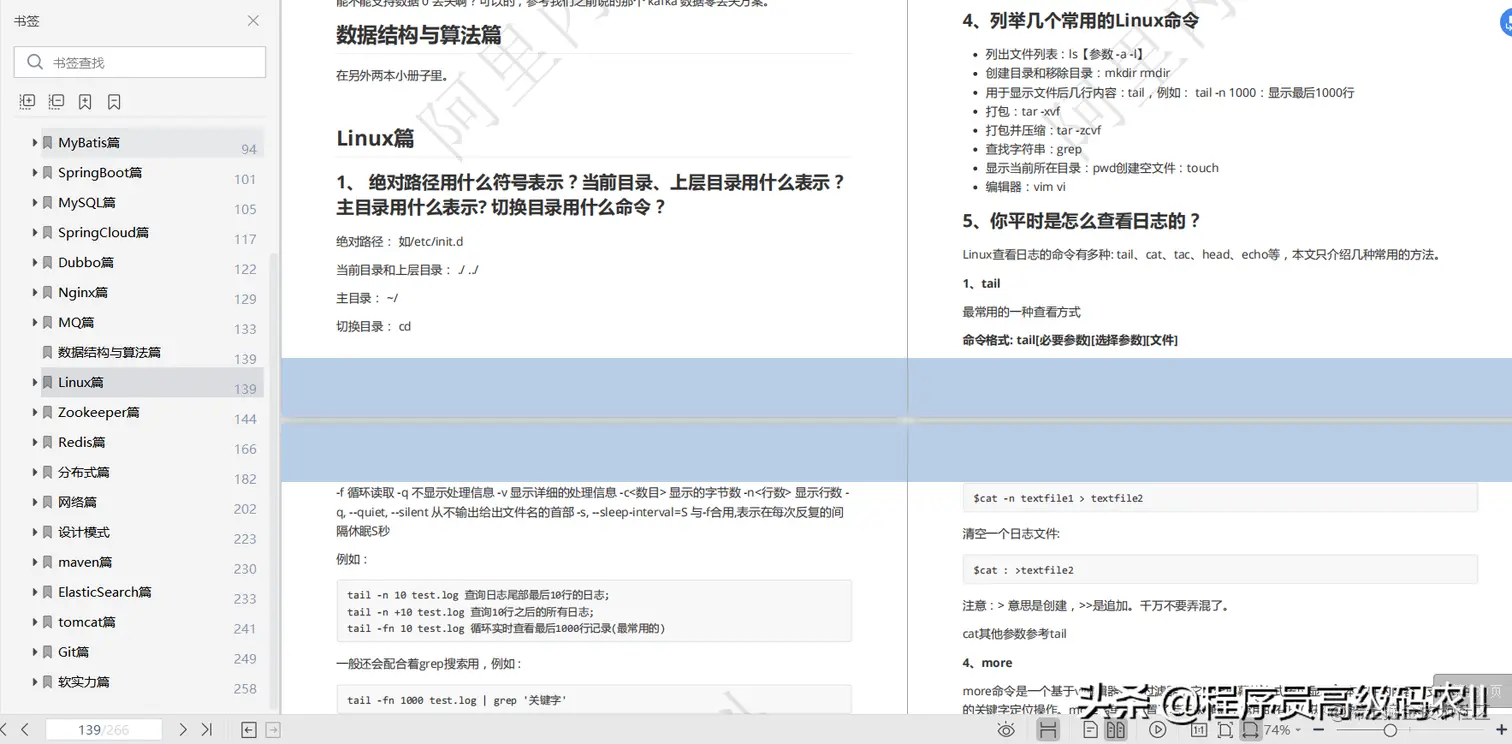Expand the MQ篇 bookmark

click(x=35, y=323)
